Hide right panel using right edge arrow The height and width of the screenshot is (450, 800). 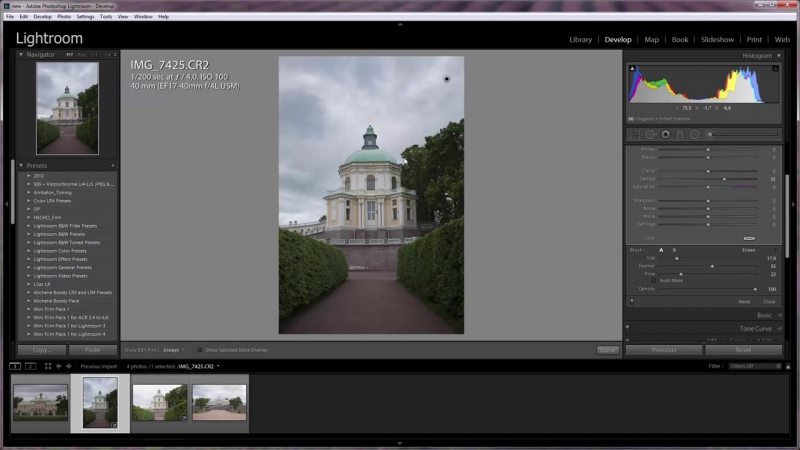coord(793,204)
